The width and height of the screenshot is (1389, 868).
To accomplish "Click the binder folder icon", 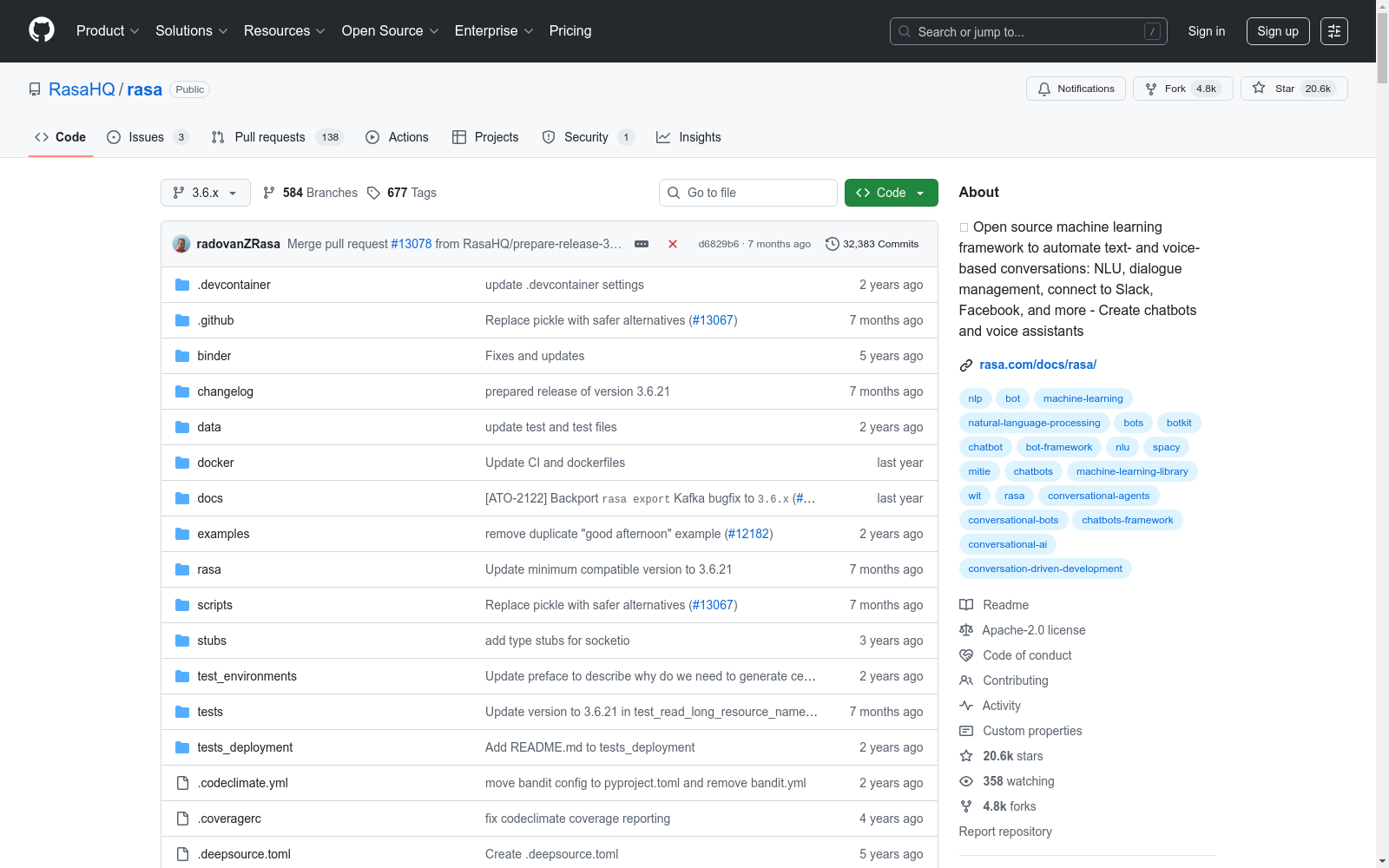I will [182, 356].
